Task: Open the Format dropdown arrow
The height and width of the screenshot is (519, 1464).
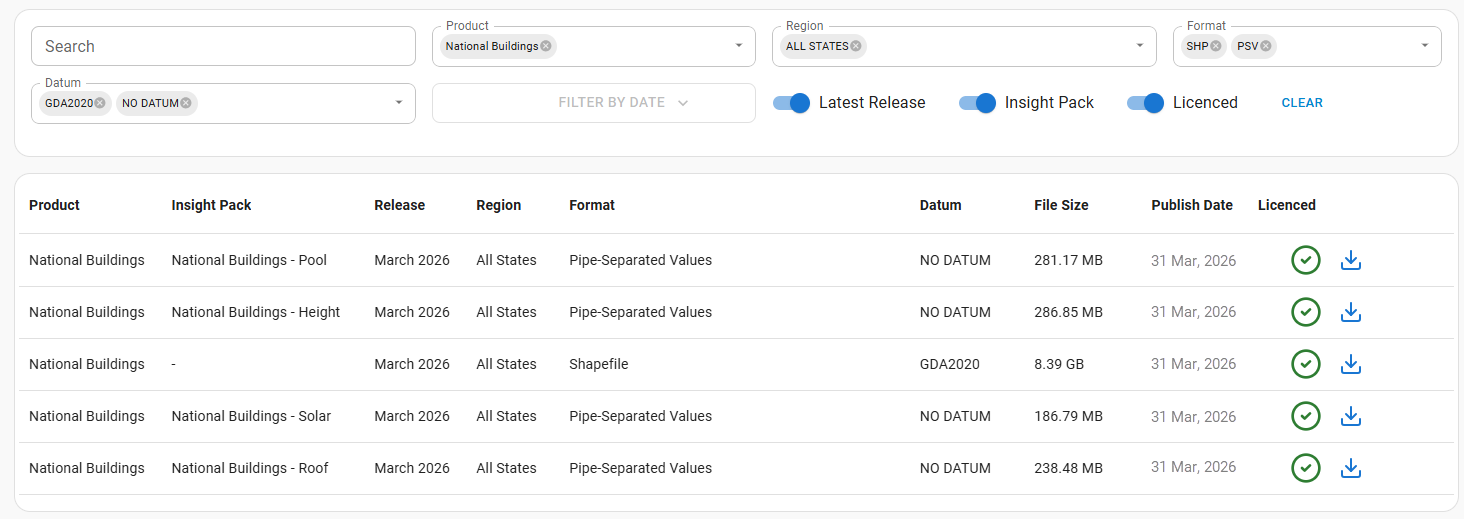Action: tap(1425, 46)
